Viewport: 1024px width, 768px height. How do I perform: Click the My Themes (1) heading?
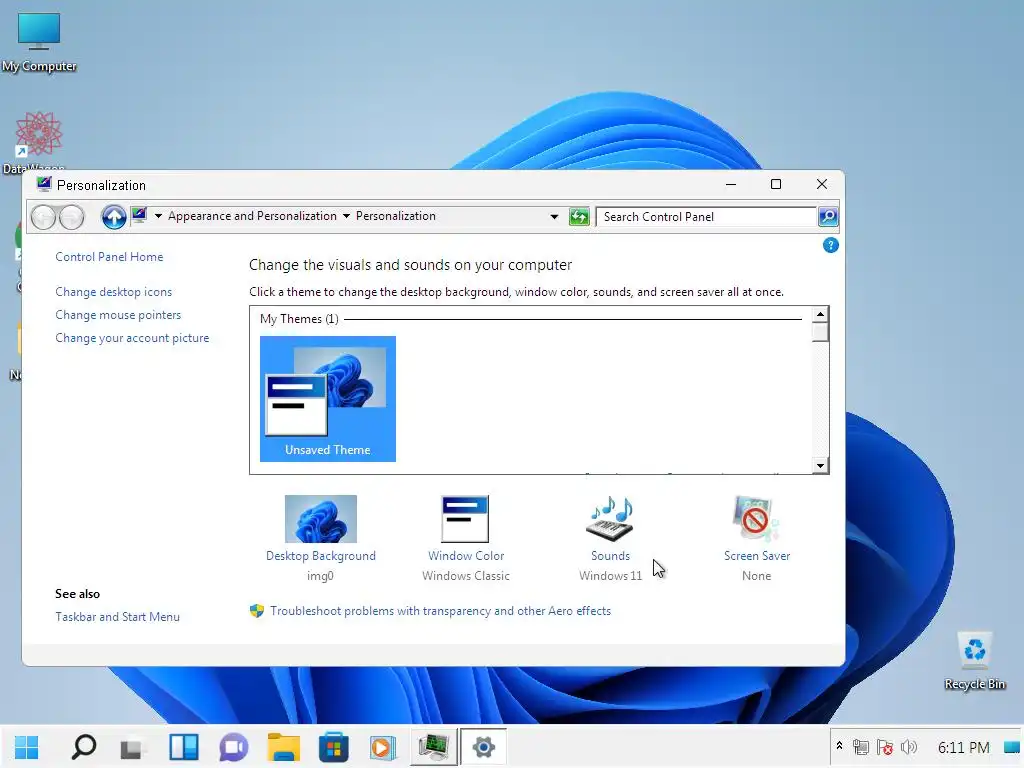click(x=299, y=319)
